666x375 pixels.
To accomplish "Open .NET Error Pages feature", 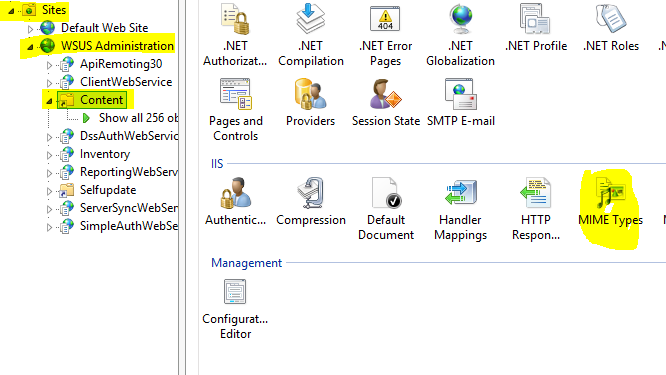I will coord(385,36).
